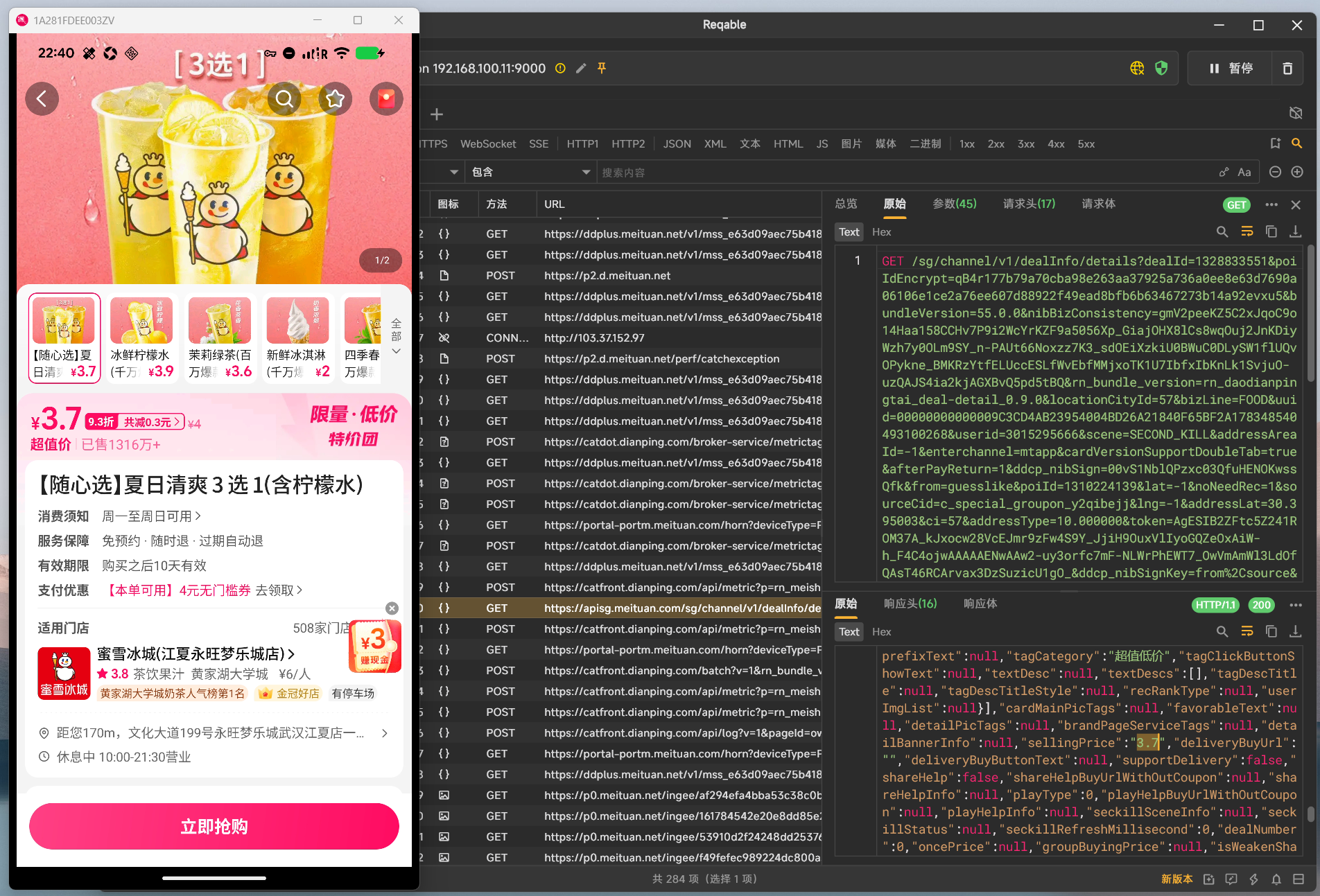This screenshot has height=896, width=1320.
Task: Dismiss the ¥3 cash popup close icon
Action: pos(392,608)
